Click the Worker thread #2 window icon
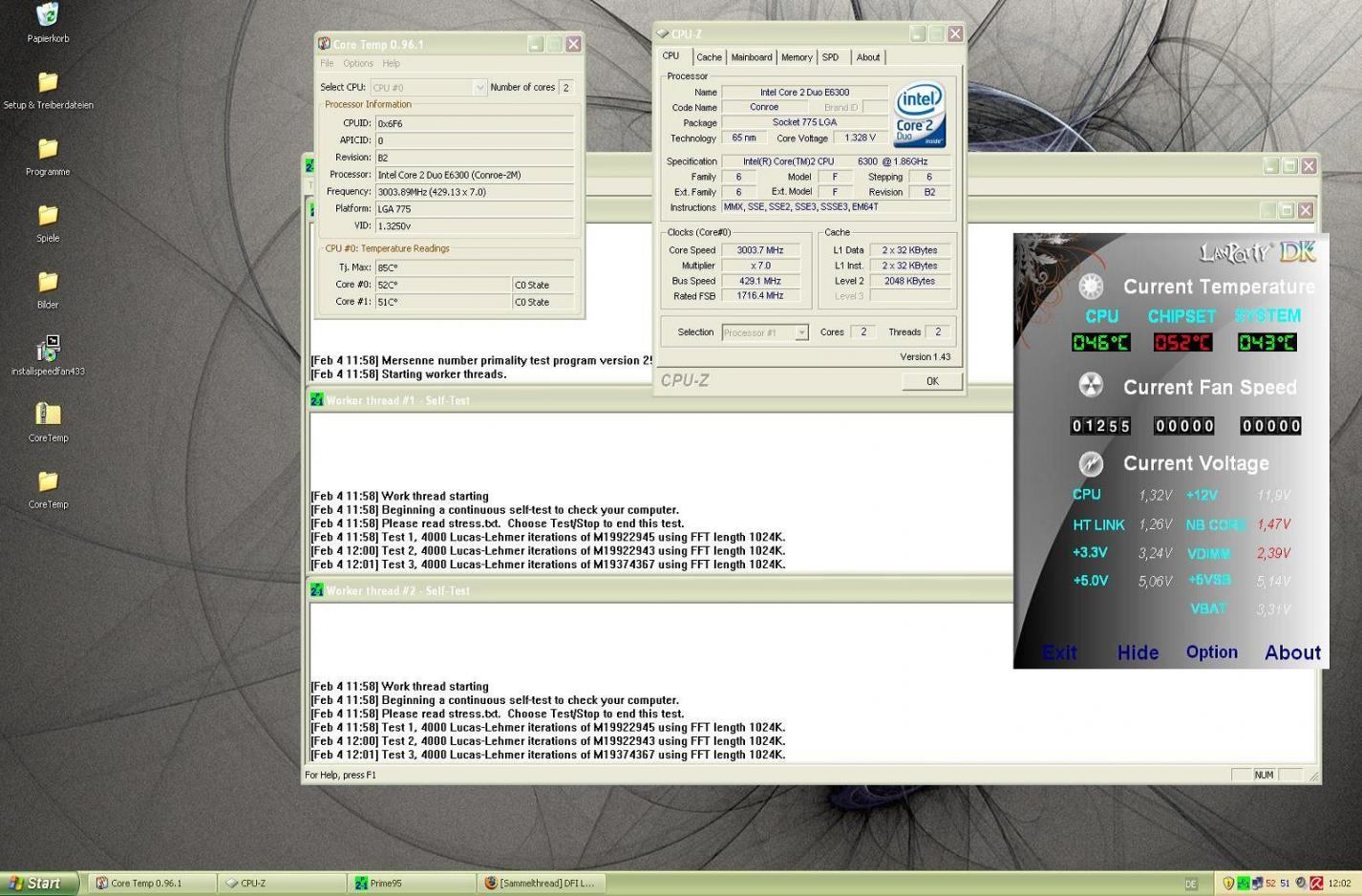Viewport: 1362px width, 896px height. (x=316, y=590)
